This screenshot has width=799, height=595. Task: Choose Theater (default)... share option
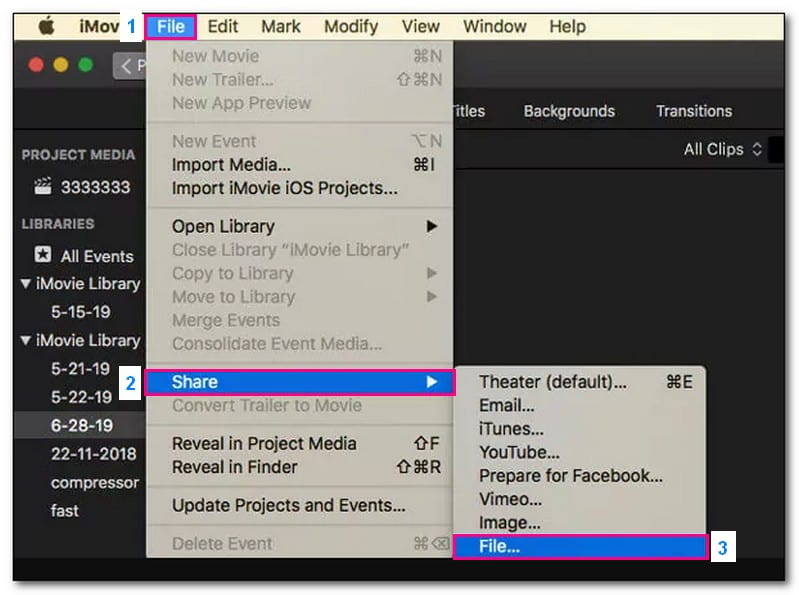[552, 382]
